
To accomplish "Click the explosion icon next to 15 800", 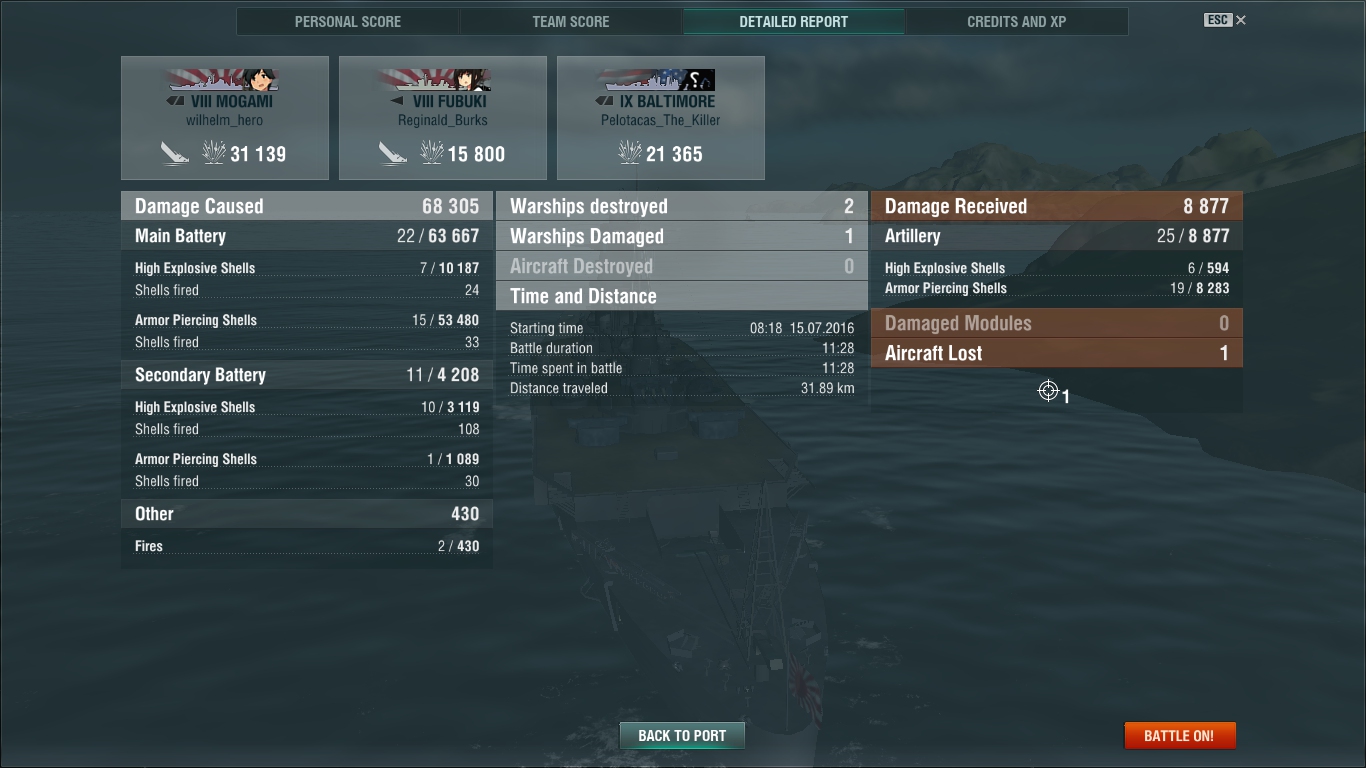I will [x=431, y=153].
